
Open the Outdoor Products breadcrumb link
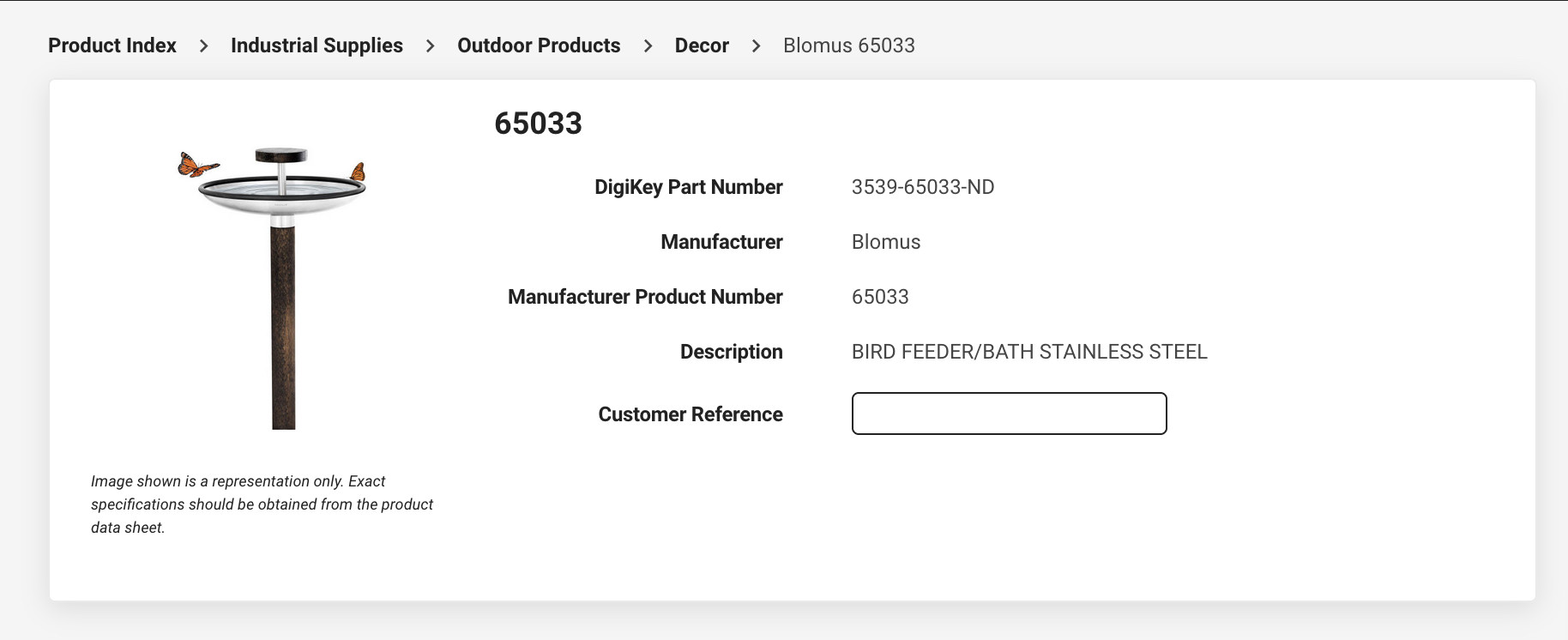tap(539, 45)
